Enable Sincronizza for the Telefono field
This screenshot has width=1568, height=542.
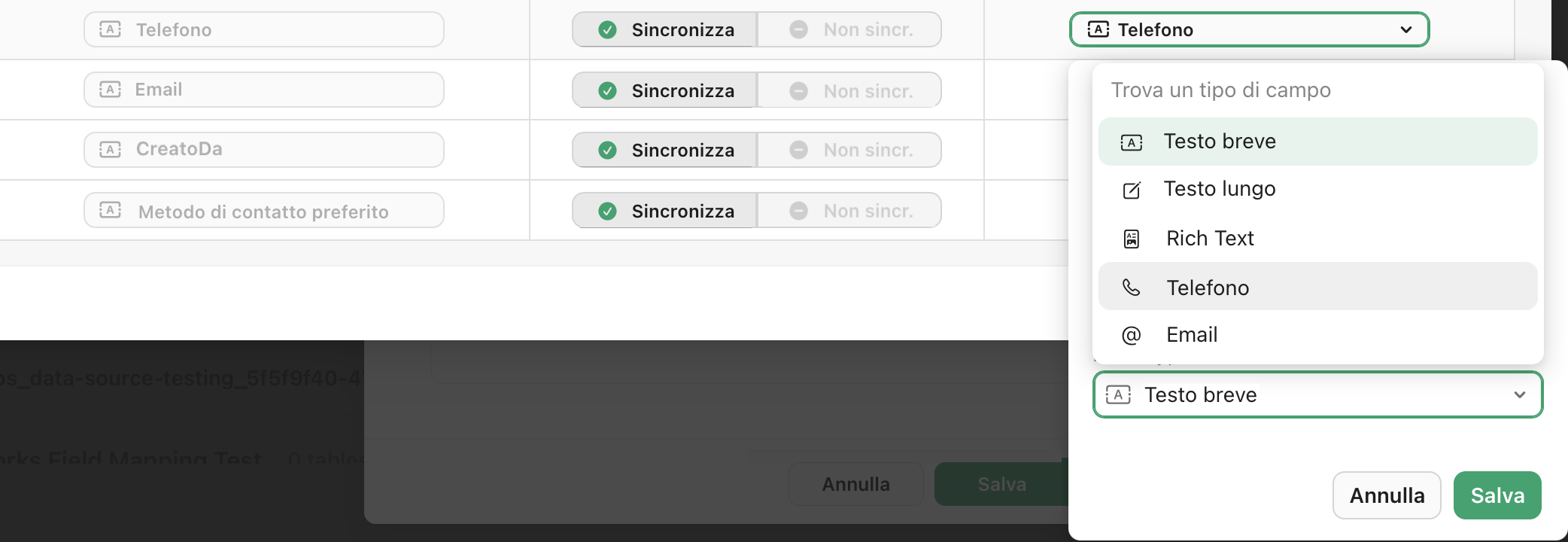coord(665,29)
